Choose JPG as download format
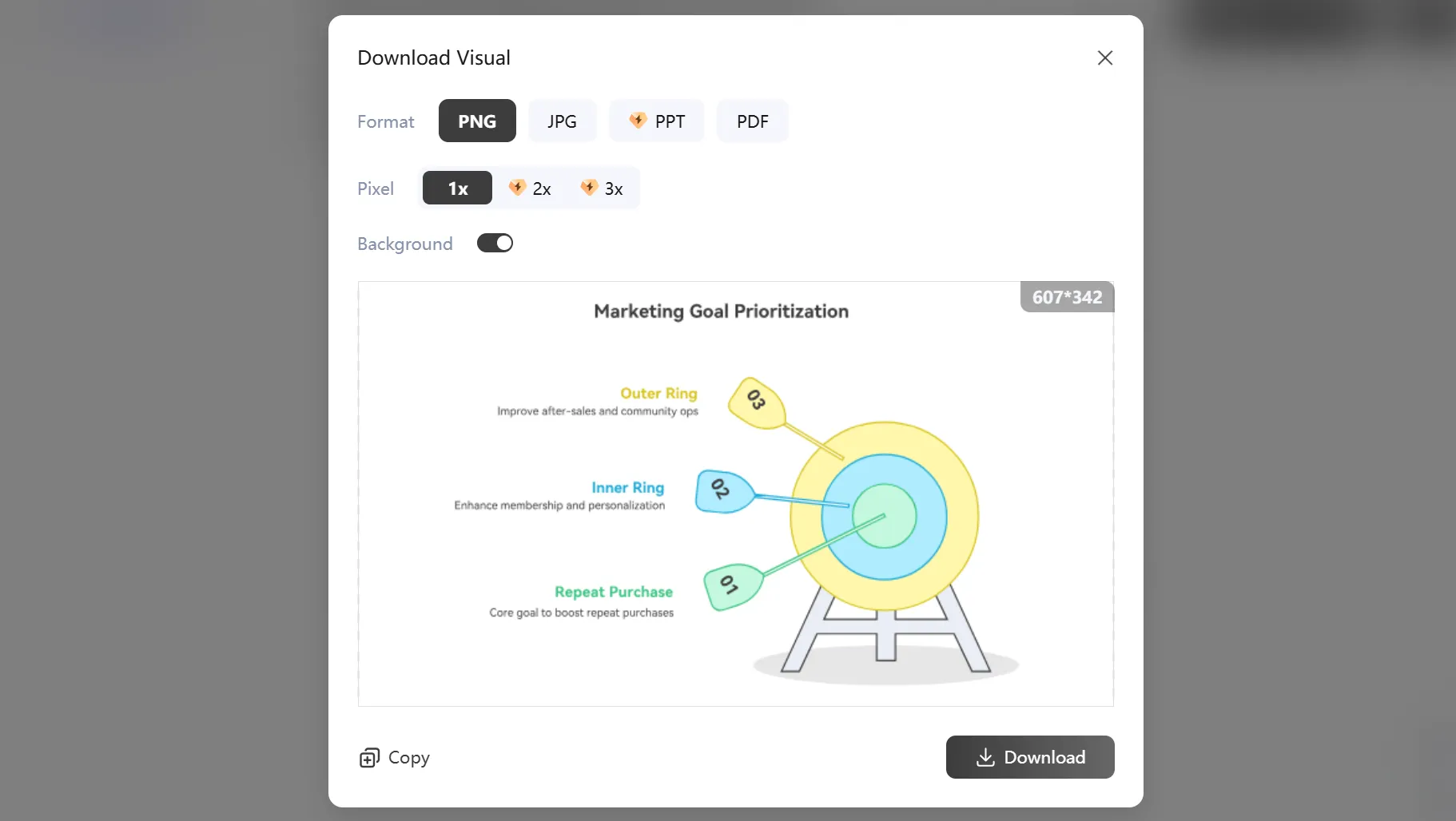The width and height of the screenshot is (1456, 821). tap(562, 121)
